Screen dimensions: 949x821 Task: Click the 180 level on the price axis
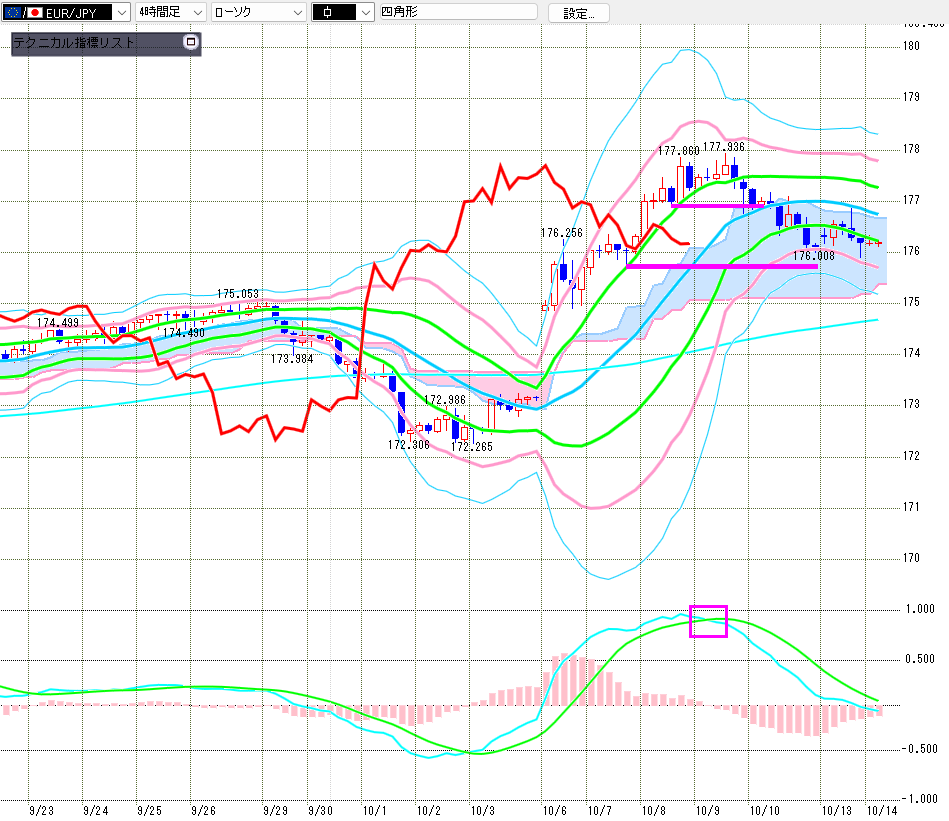[x=911, y=46]
